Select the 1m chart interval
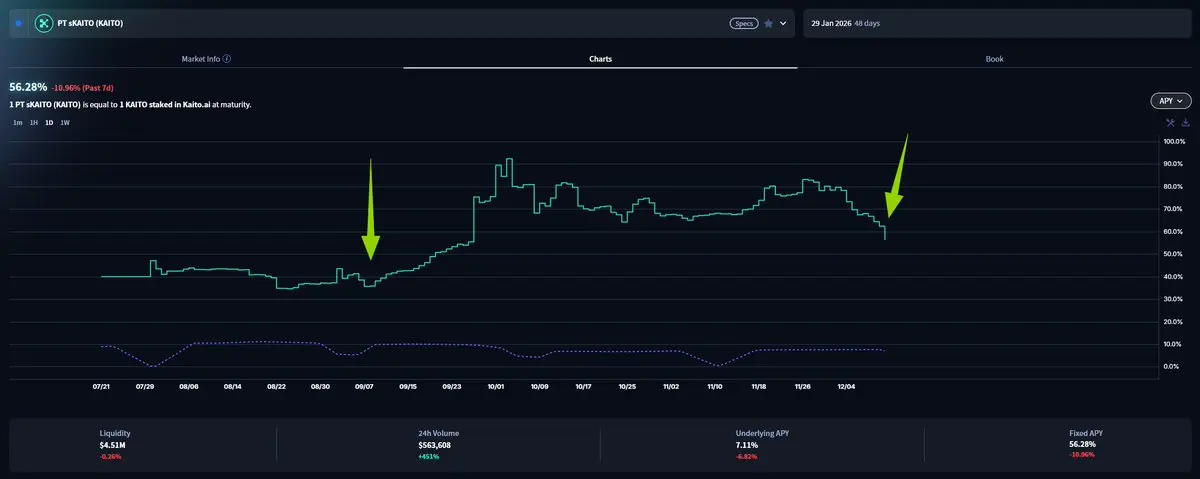This screenshot has width=1200, height=479. tap(18, 122)
